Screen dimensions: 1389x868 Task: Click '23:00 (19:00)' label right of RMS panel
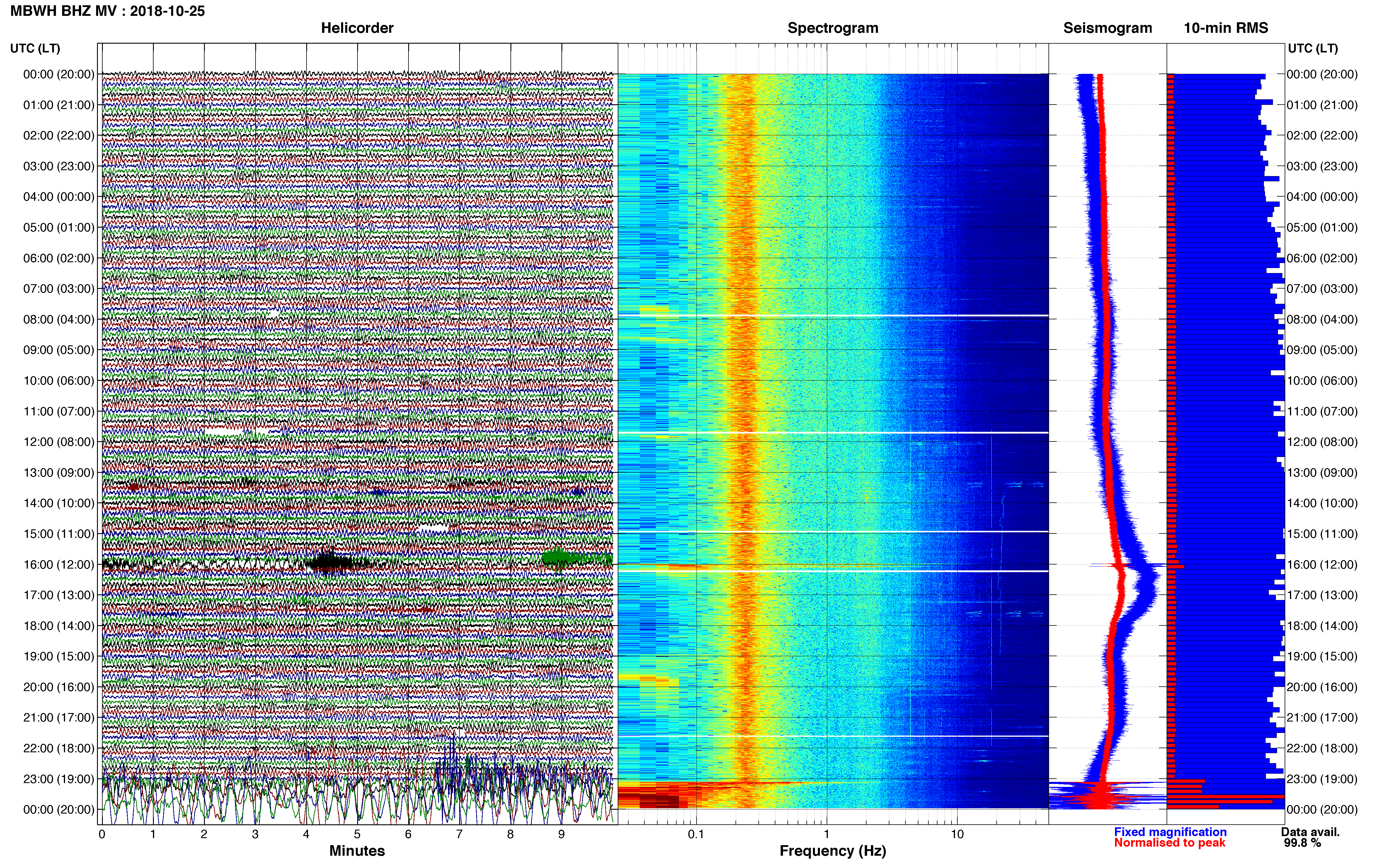pos(1322,779)
